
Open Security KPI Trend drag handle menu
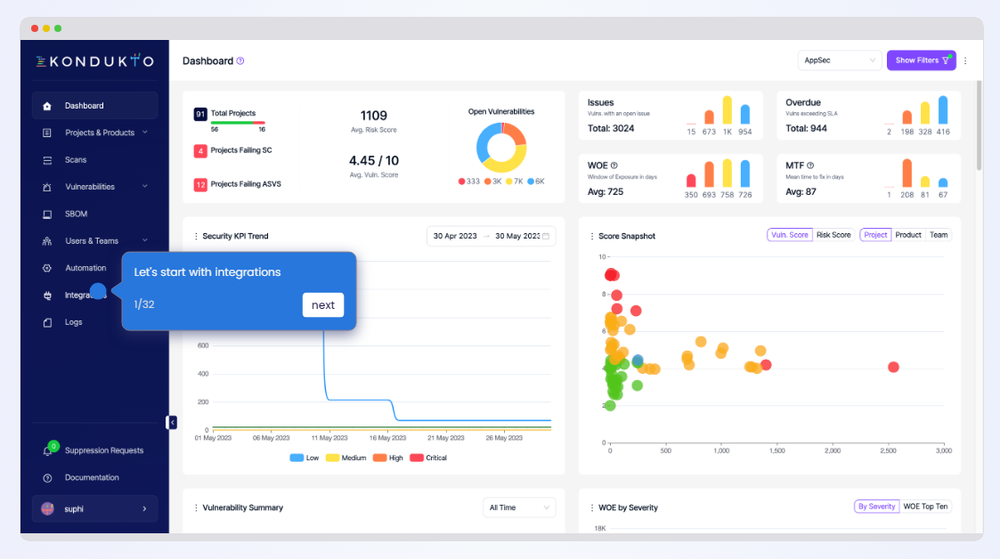coord(196,236)
